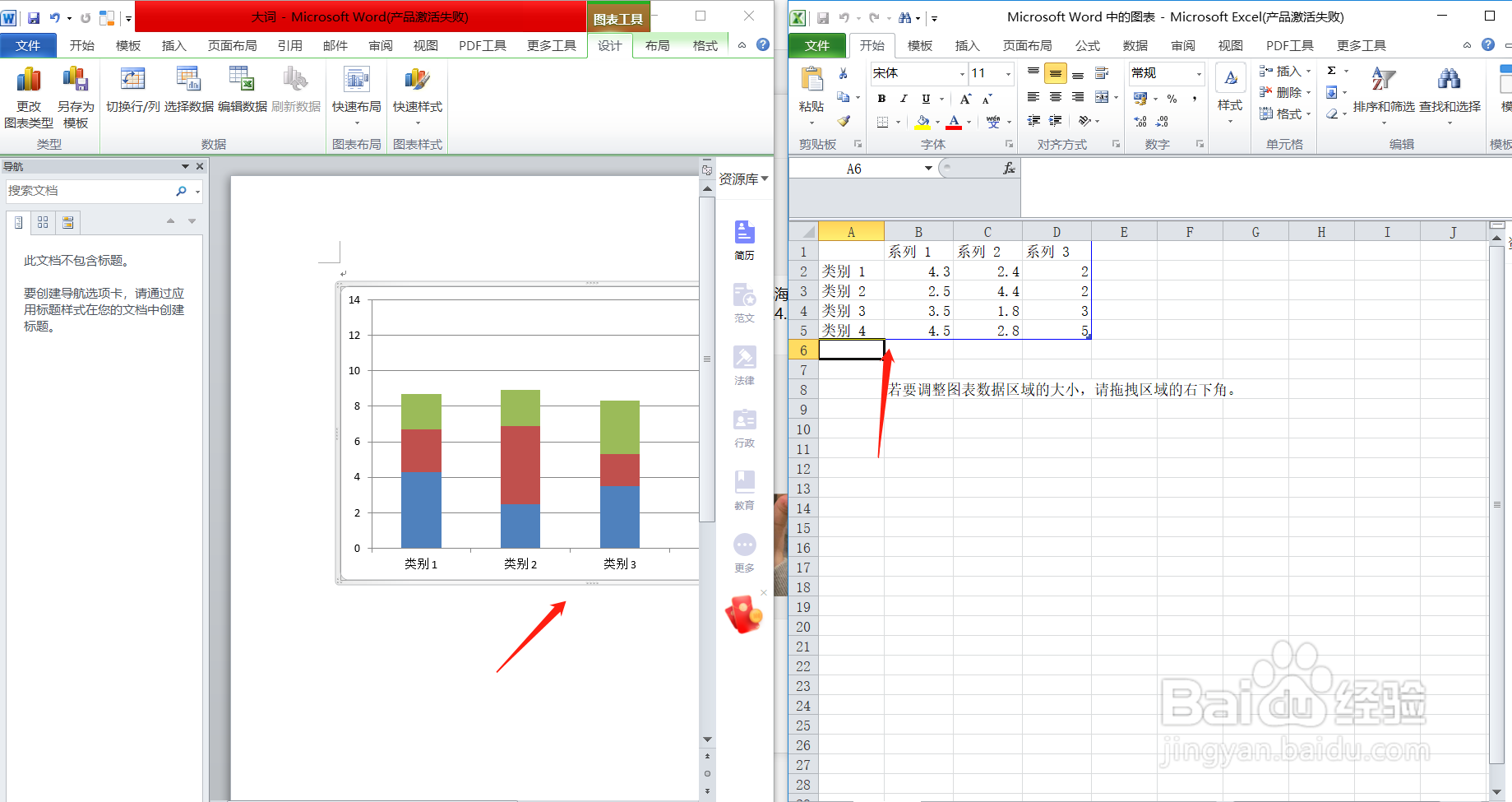Click Save As Template chart icon
Image resolution: width=1512 pixels, height=802 pixels.
click(76, 98)
